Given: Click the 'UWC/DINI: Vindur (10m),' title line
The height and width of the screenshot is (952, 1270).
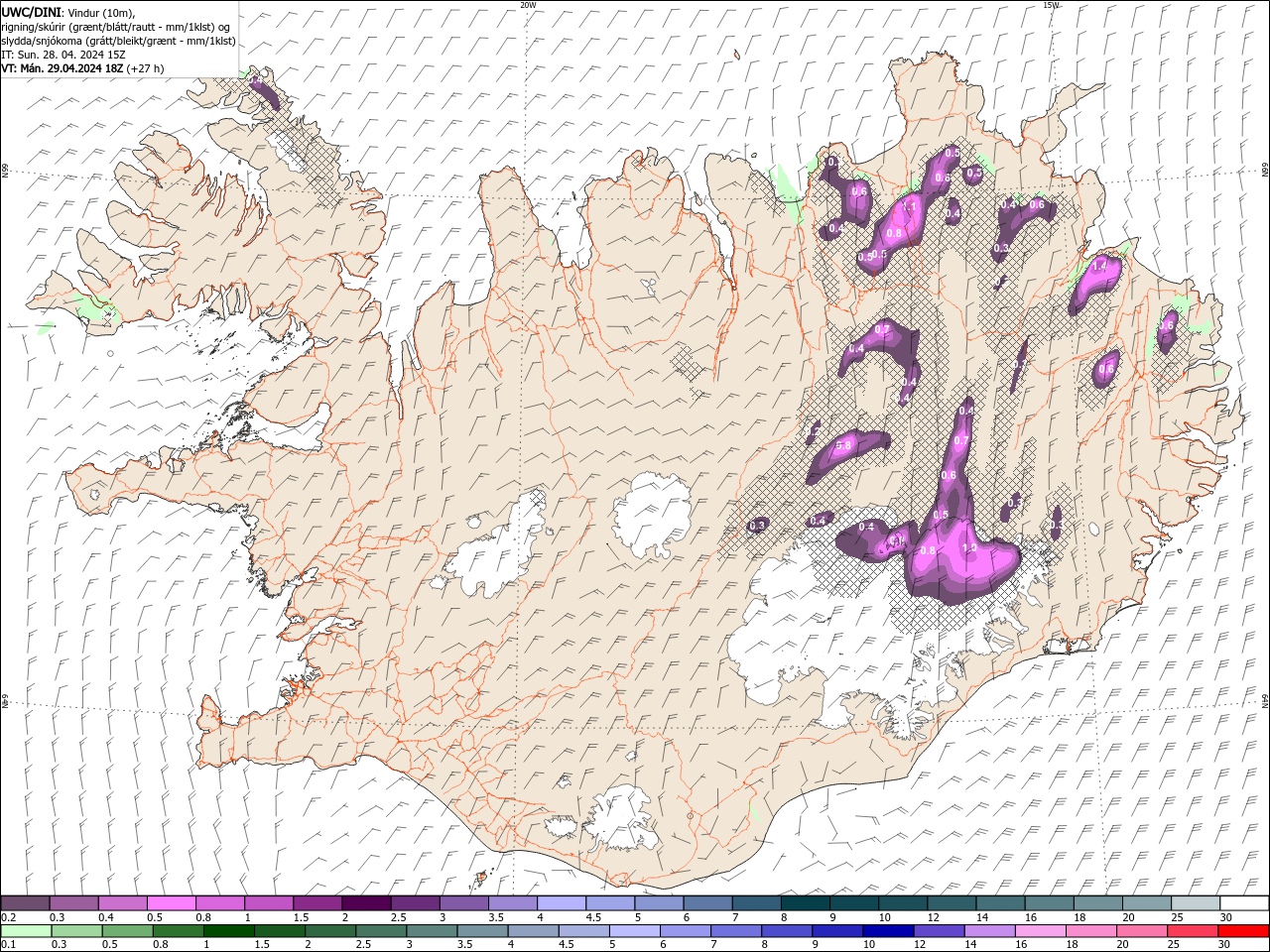Looking at the screenshot, I should click(x=67, y=12).
